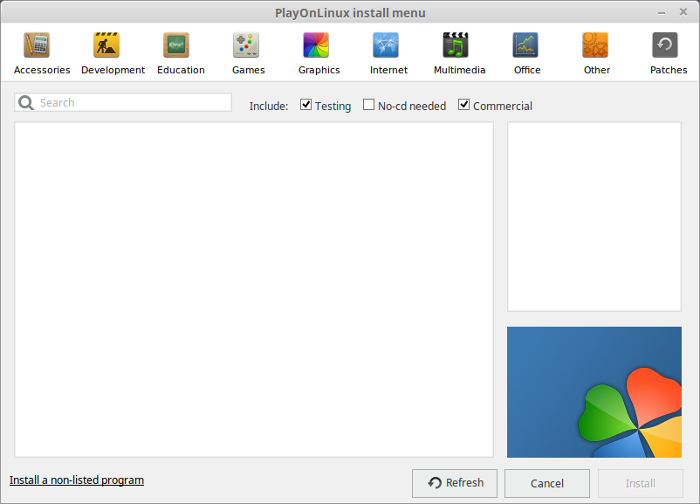Viewport: 700px width, 504px height.
Task: Click the Cancel button
Action: tap(547, 483)
